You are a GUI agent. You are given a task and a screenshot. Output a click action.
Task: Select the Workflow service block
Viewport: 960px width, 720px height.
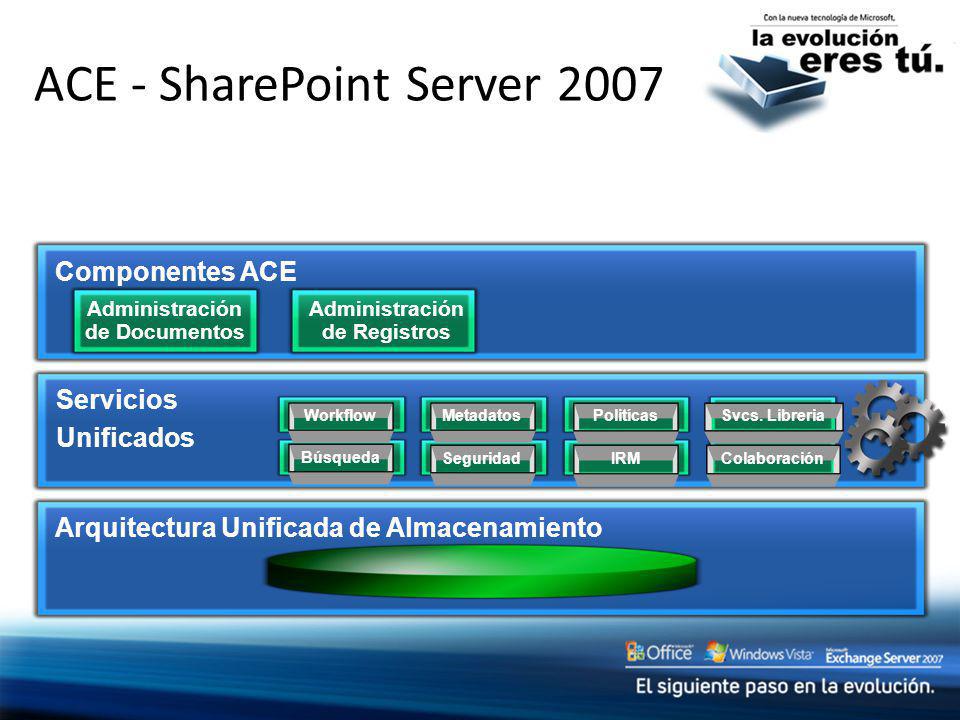pos(341,416)
